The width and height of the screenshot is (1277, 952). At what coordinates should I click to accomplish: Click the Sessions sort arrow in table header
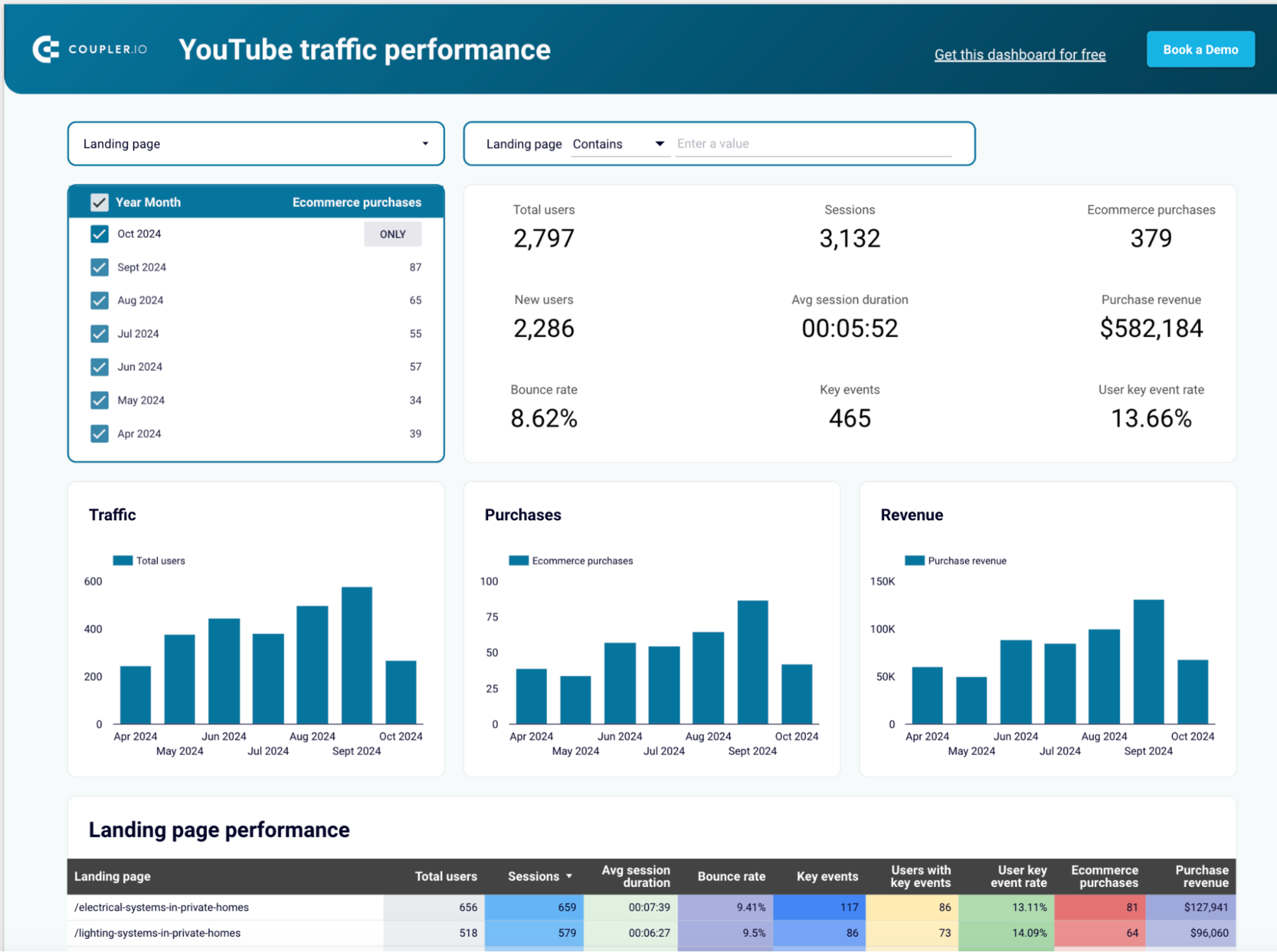coord(569,876)
